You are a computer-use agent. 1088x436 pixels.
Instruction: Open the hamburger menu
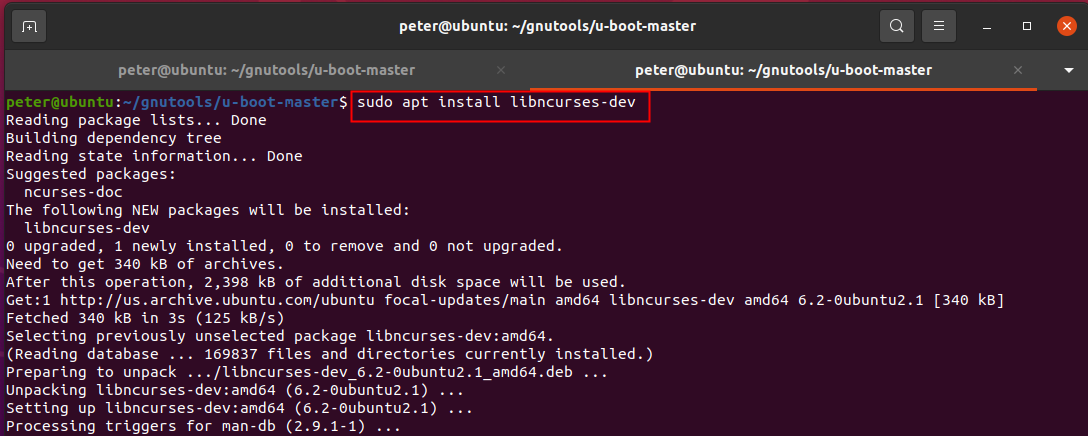point(938,26)
